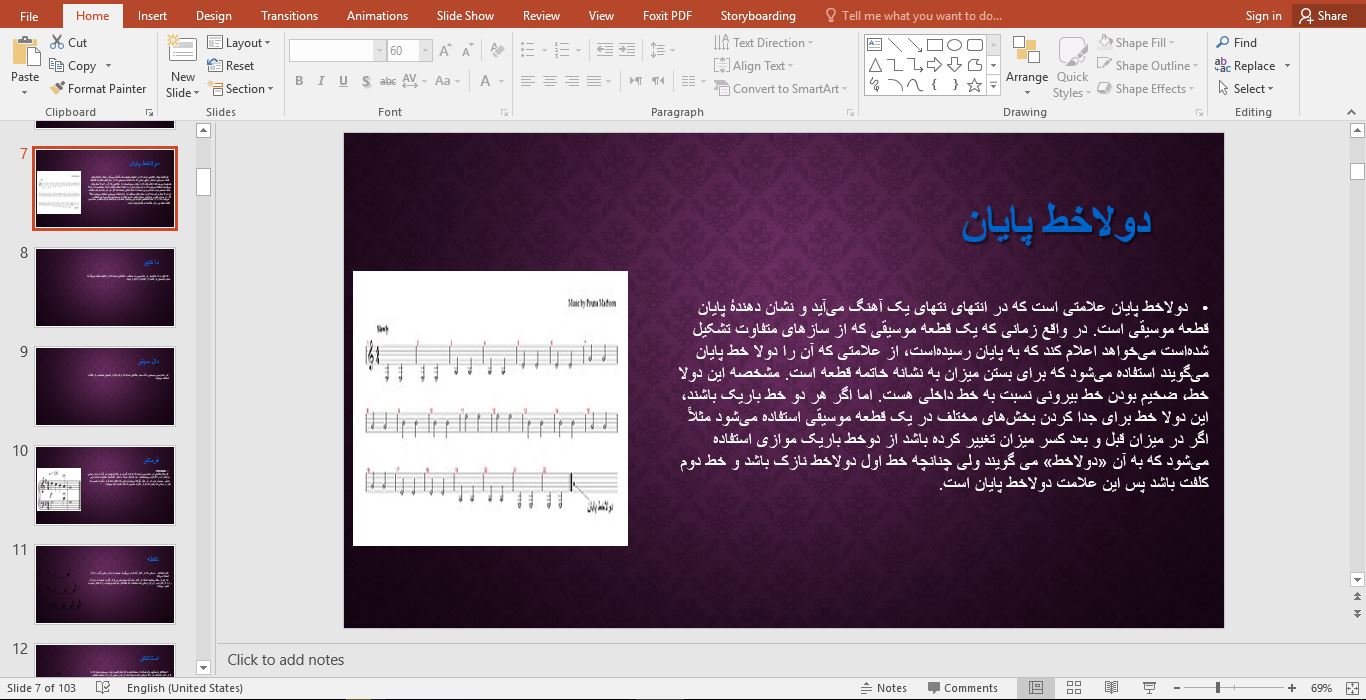Open the font name combo box dropdown
Screen dimensions: 1366x700
coord(380,51)
